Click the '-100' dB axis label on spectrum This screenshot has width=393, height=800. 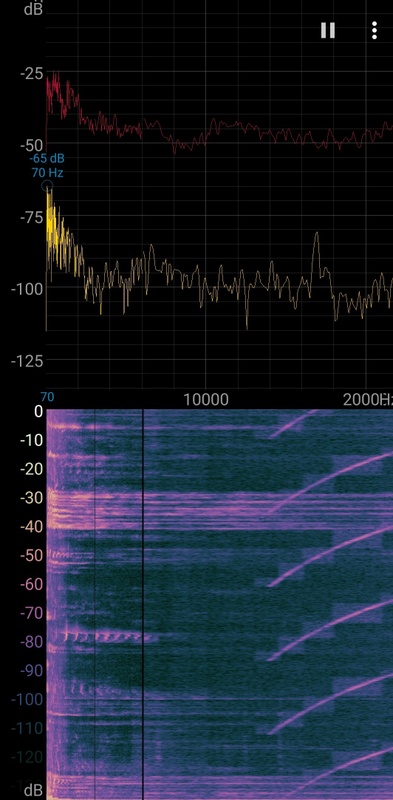[28, 289]
